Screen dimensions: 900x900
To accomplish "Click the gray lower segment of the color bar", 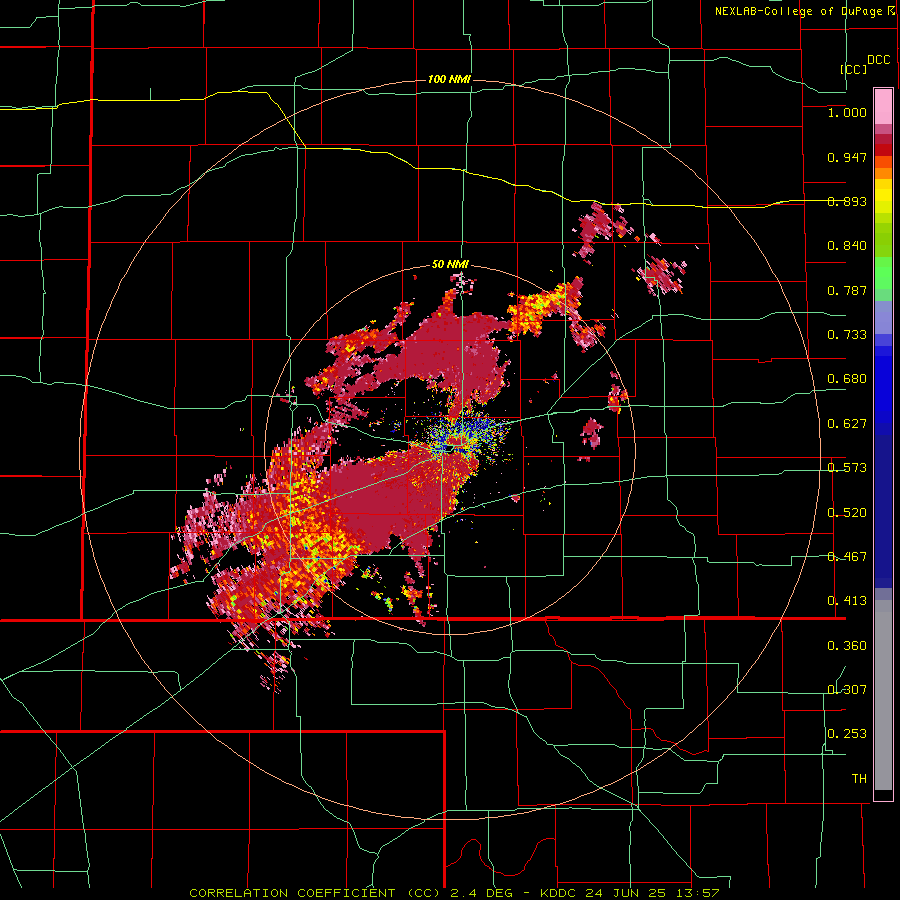I will tap(883, 695).
